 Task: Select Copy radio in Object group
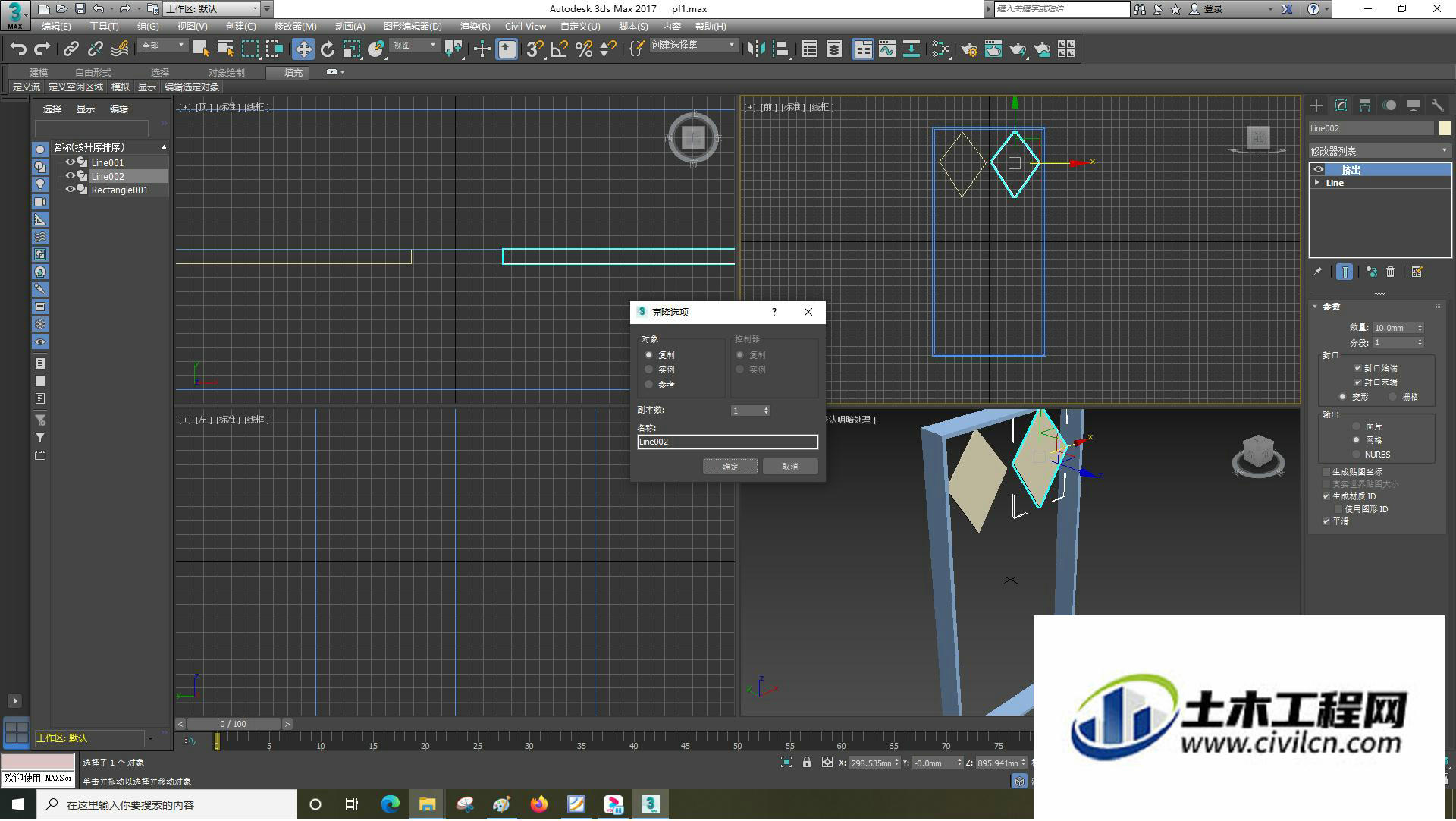(649, 355)
